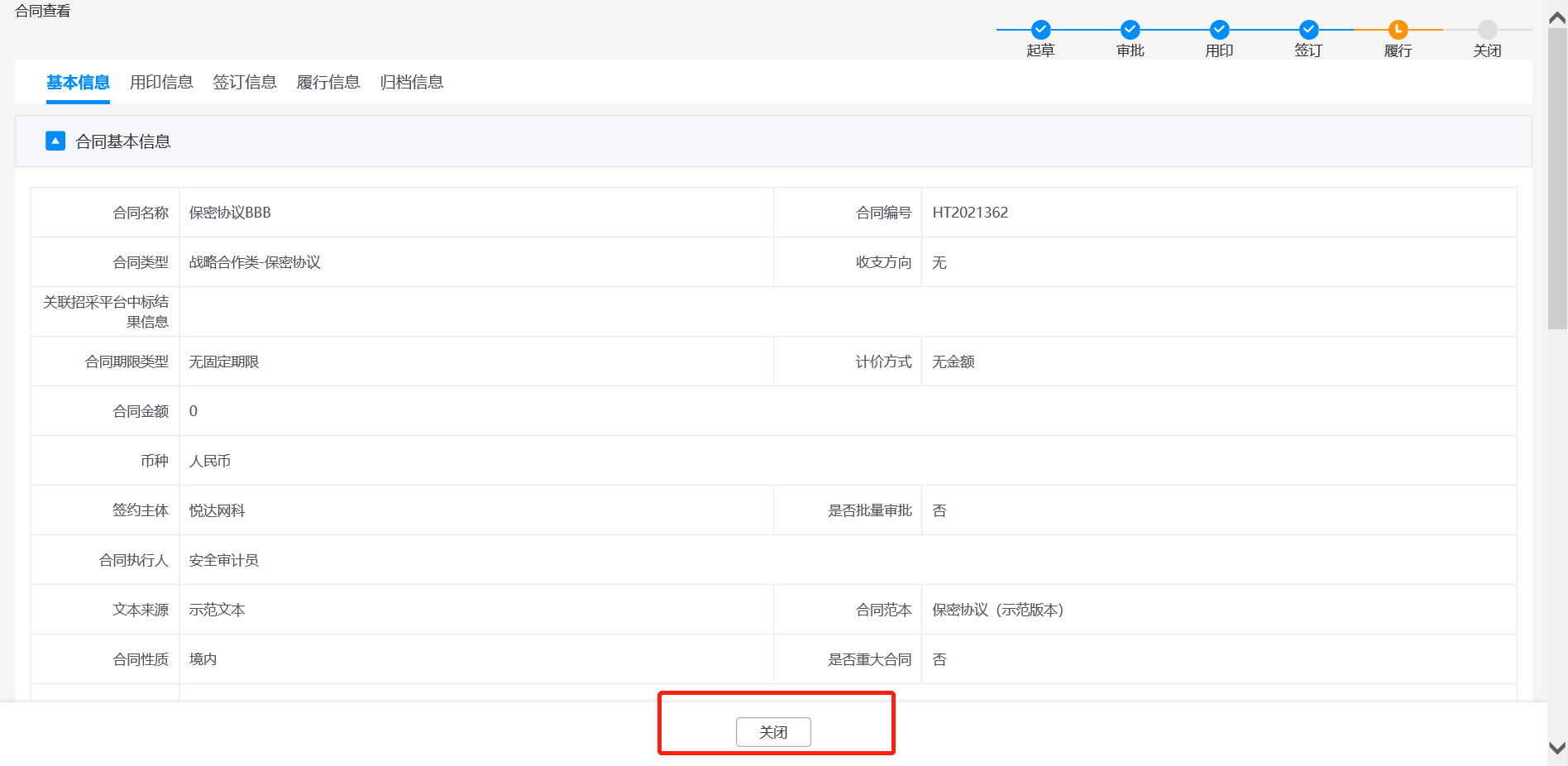Click the contract number HT2021362
The height and width of the screenshot is (766, 1568).
pos(970,213)
